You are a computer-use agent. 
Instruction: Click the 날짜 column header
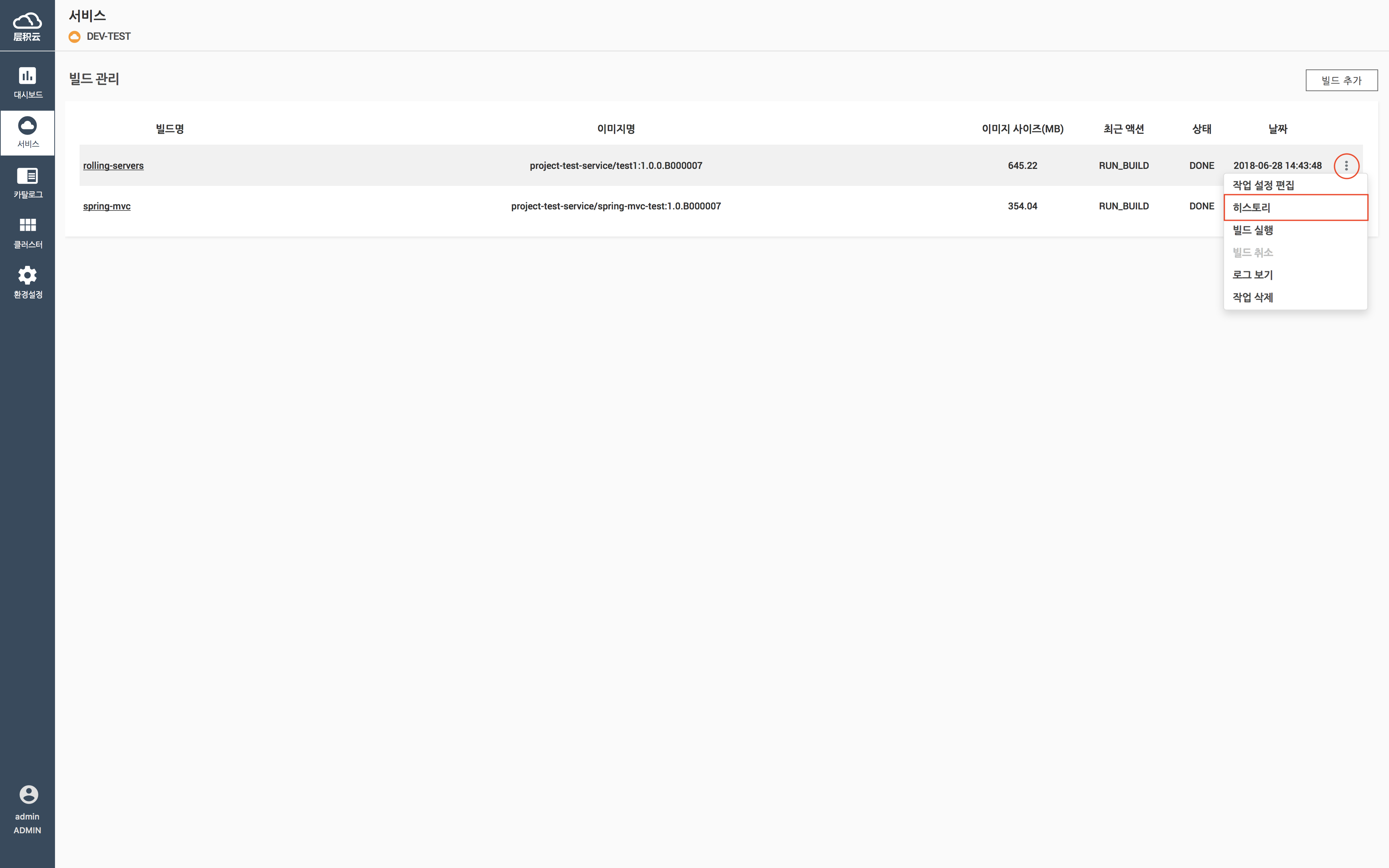(x=1277, y=129)
